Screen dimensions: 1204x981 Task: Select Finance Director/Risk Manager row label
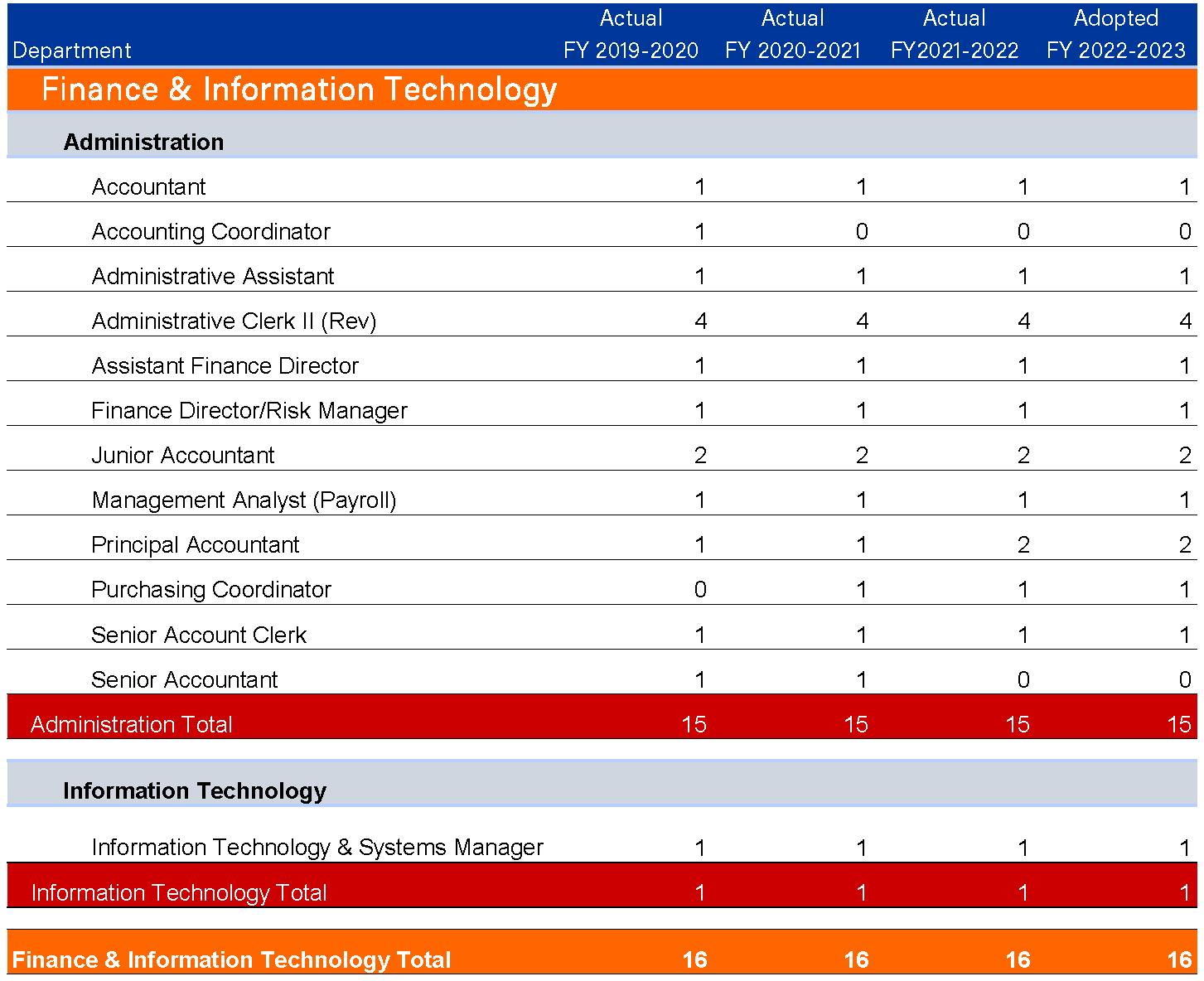point(249,410)
